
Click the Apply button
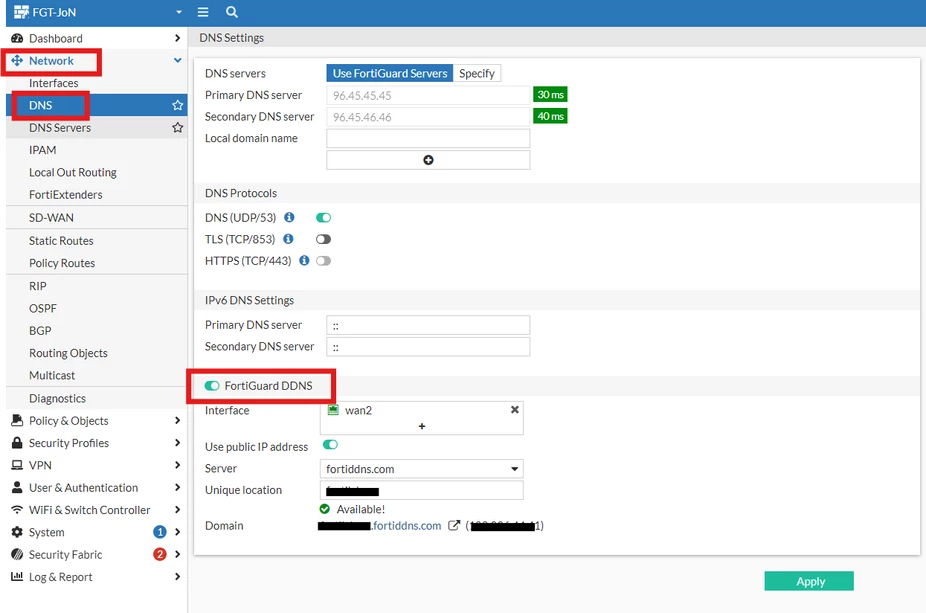(x=809, y=581)
